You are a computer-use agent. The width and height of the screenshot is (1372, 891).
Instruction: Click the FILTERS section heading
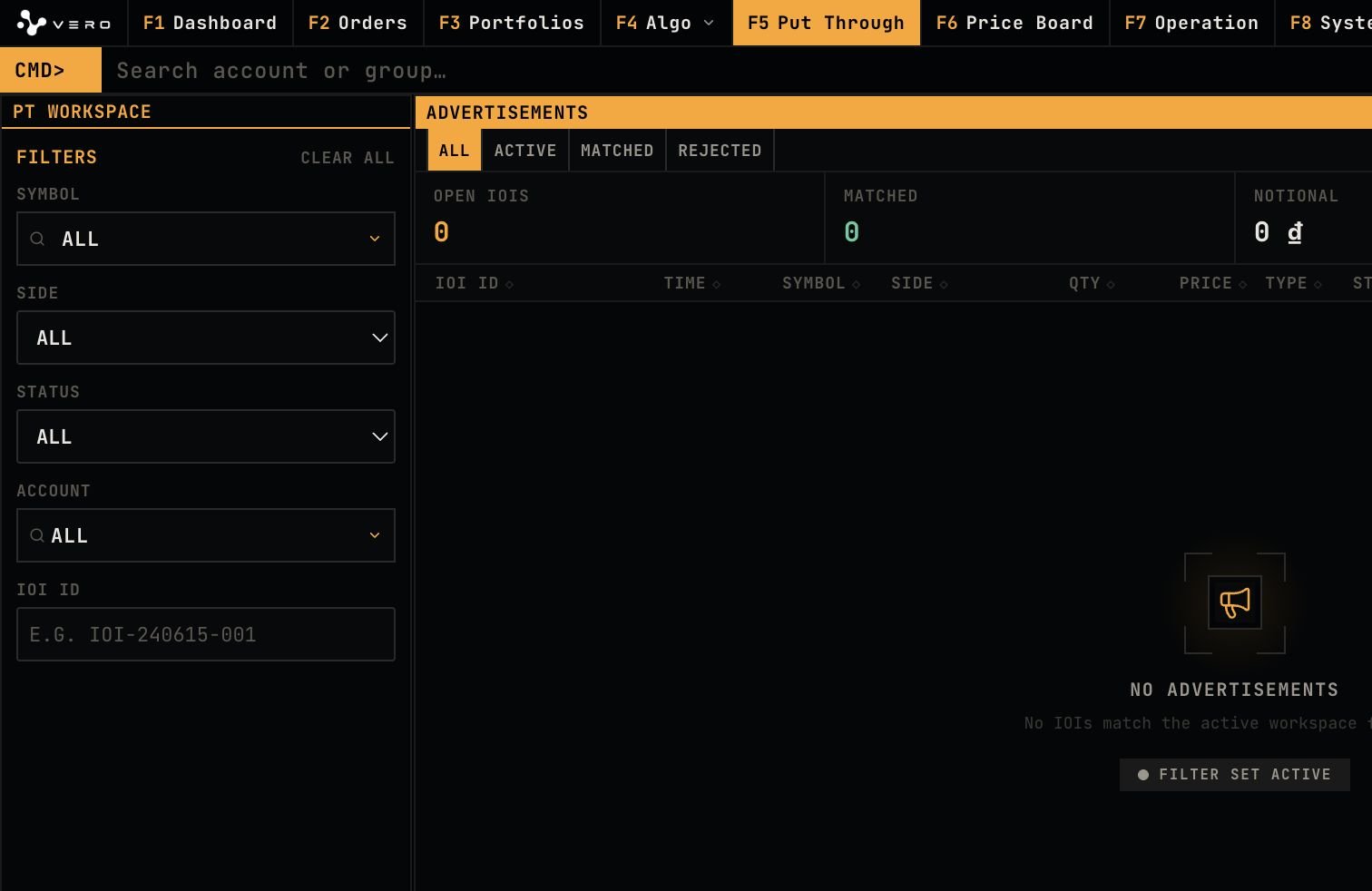point(56,157)
